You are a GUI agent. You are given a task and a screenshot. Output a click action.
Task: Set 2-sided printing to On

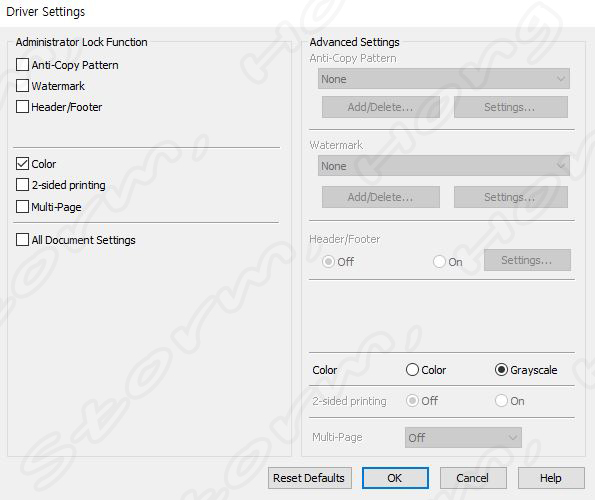point(501,401)
